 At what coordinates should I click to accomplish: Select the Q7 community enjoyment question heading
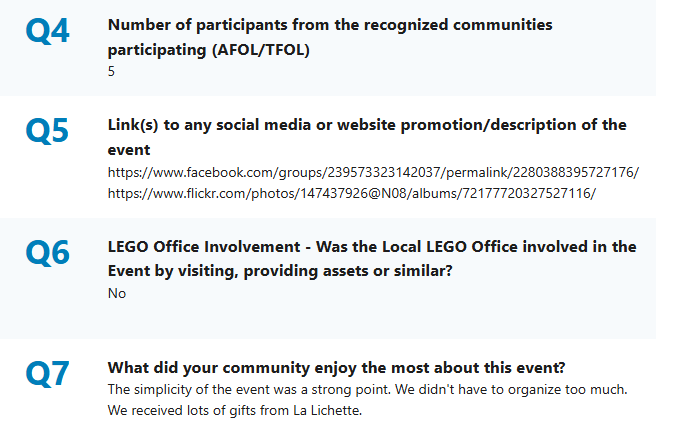[x=336, y=367]
